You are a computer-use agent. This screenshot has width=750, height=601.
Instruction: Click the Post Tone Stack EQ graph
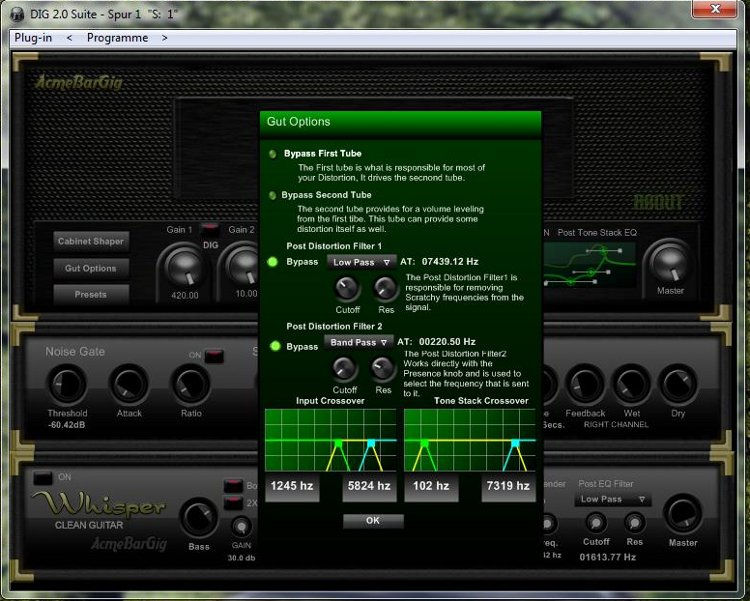(x=589, y=265)
